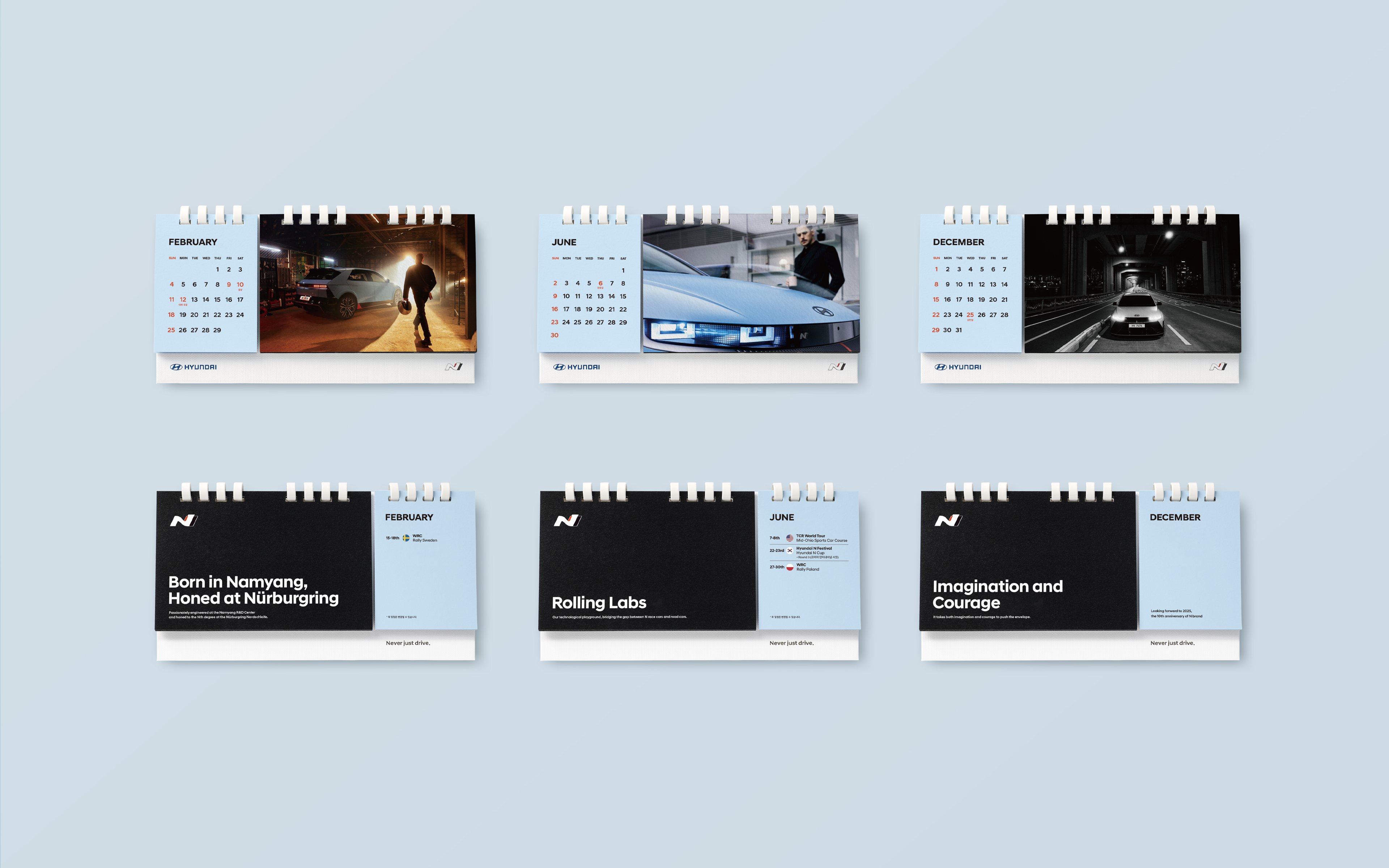
Task: Click the Never just drive text under June
Action: coord(791,643)
